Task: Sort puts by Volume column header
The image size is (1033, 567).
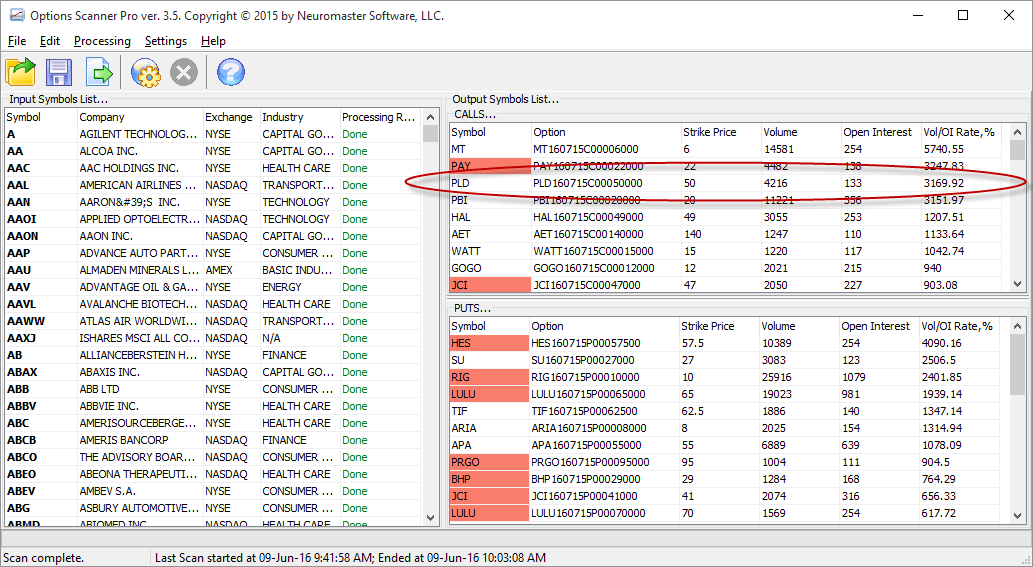Action: (798, 326)
